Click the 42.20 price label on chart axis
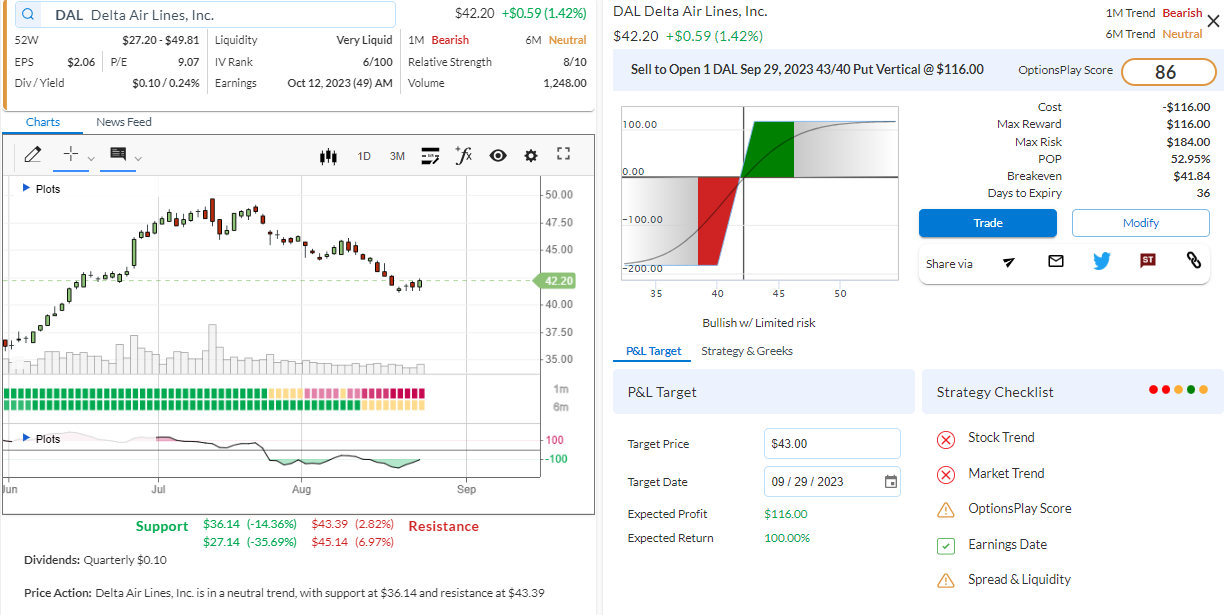Image resolution: width=1226 pixels, height=615 pixels. pyautogui.click(x=557, y=281)
